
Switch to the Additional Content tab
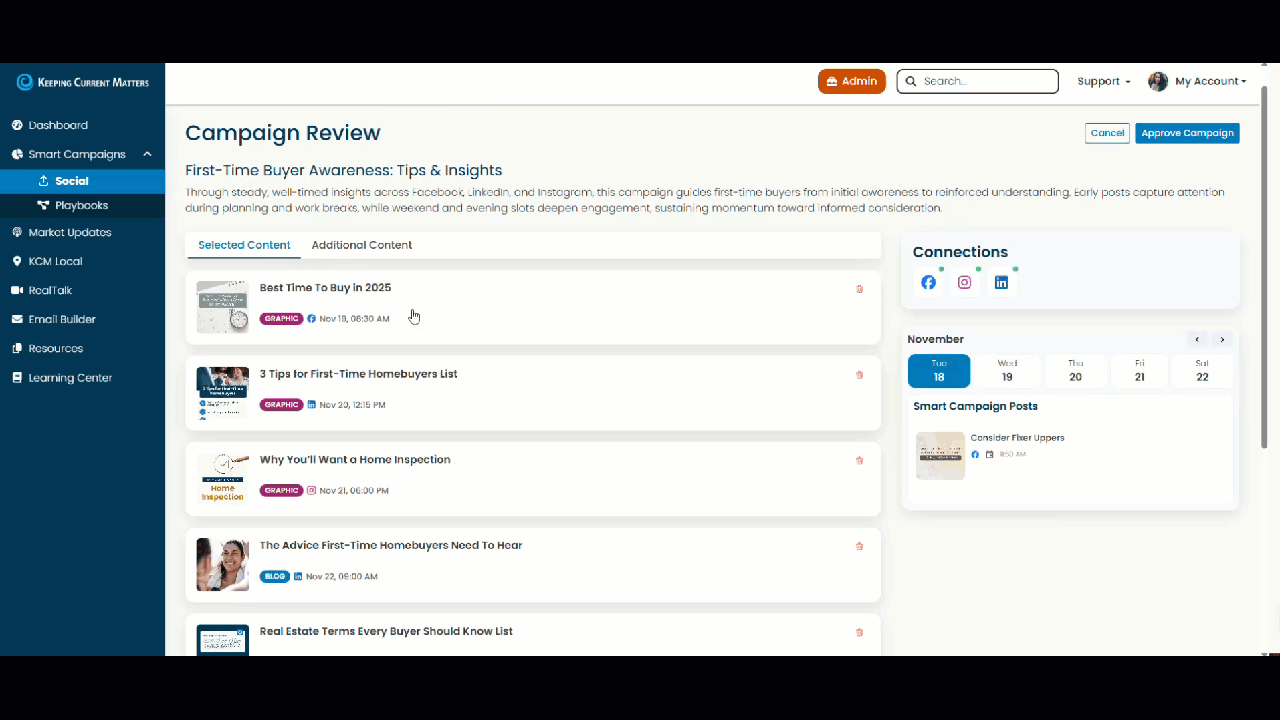361,245
